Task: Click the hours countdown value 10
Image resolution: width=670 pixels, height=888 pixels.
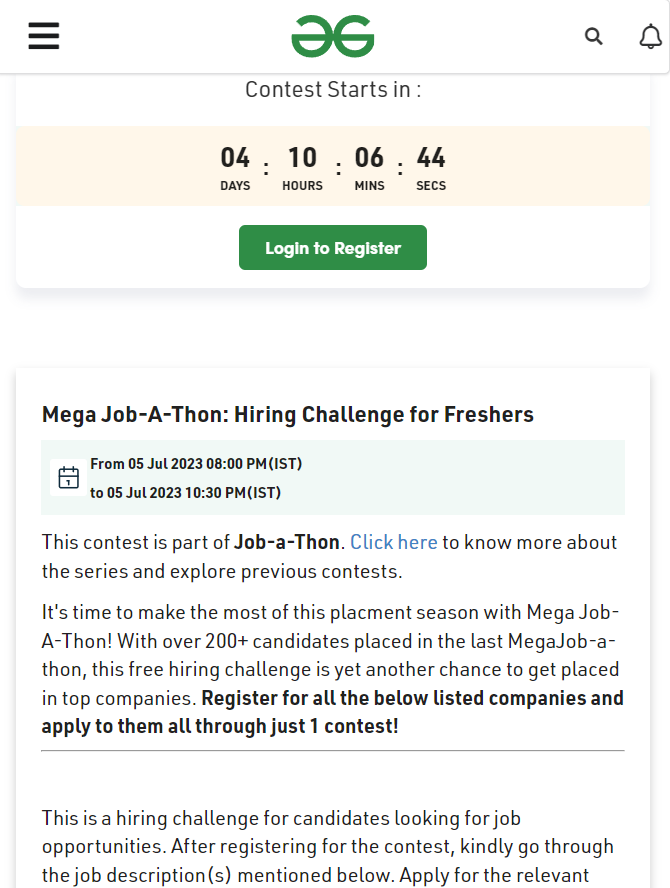Action: pyautogui.click(x=302, y=157)
